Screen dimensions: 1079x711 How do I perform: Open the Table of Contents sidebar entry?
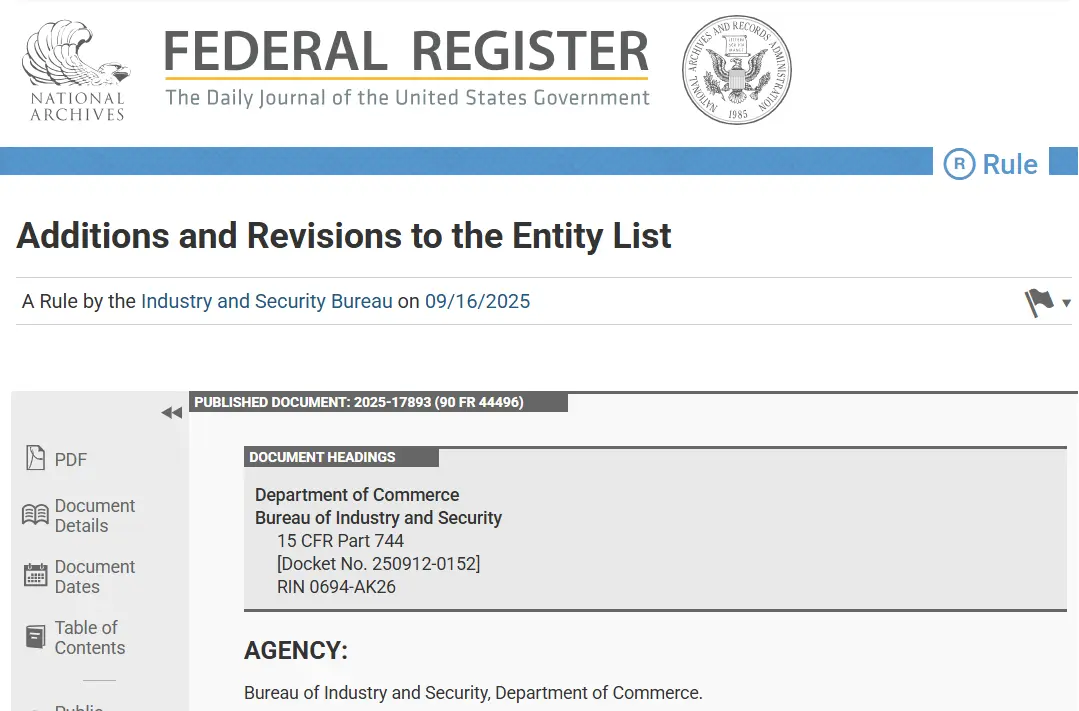point(89,638)
